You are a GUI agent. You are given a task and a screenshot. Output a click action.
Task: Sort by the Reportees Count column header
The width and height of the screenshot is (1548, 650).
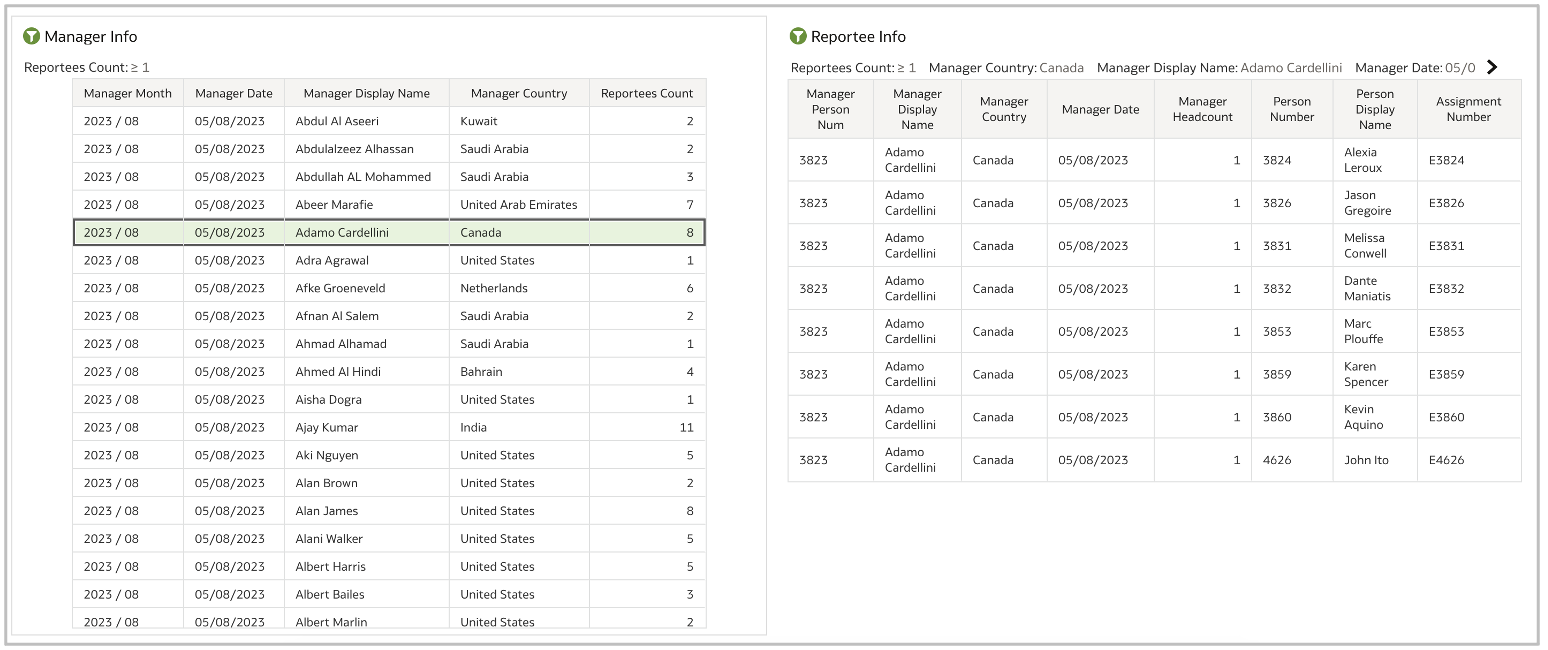coord(647,92)
